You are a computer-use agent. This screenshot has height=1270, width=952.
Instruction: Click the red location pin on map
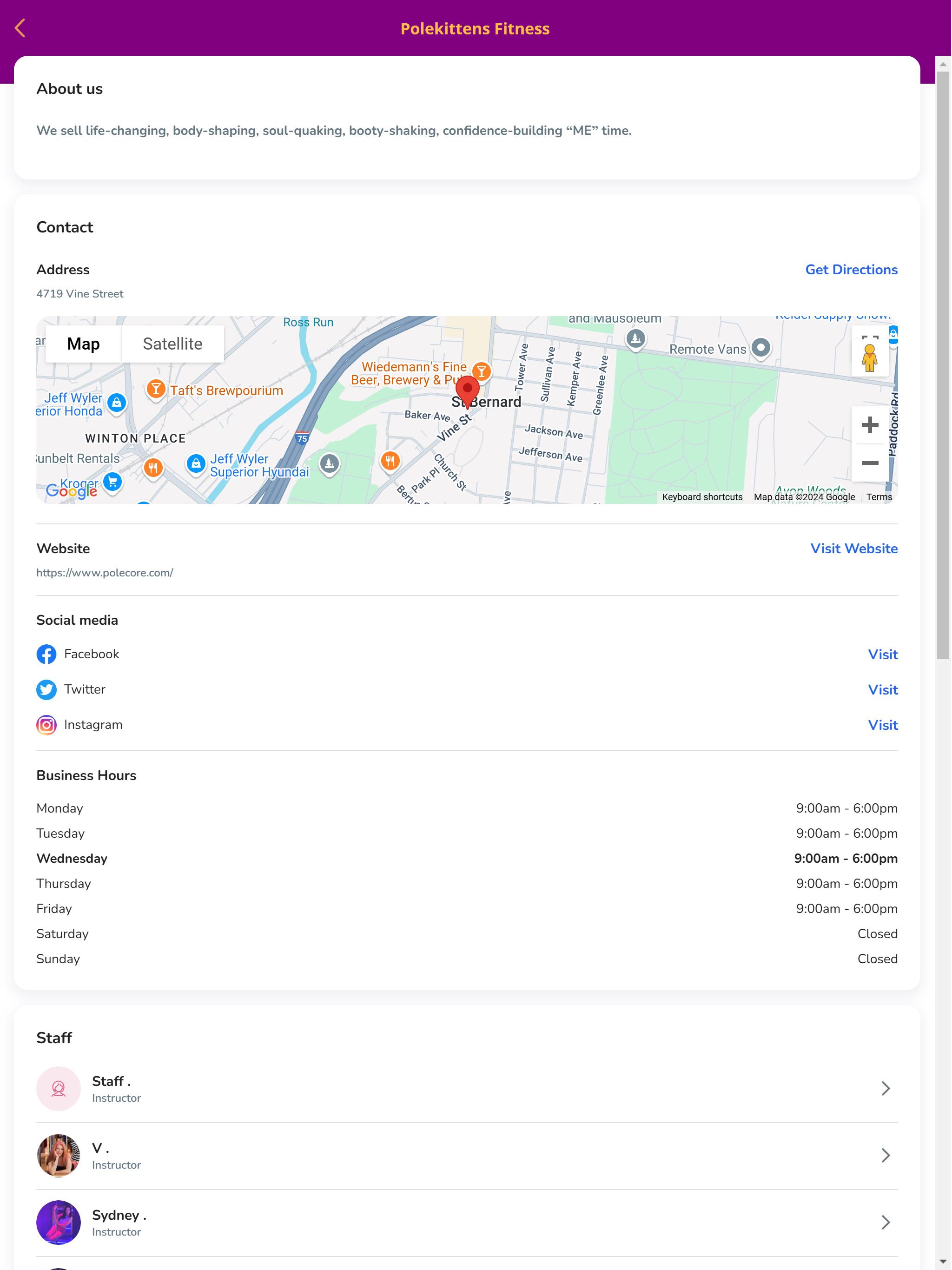(x=467, y=392)
